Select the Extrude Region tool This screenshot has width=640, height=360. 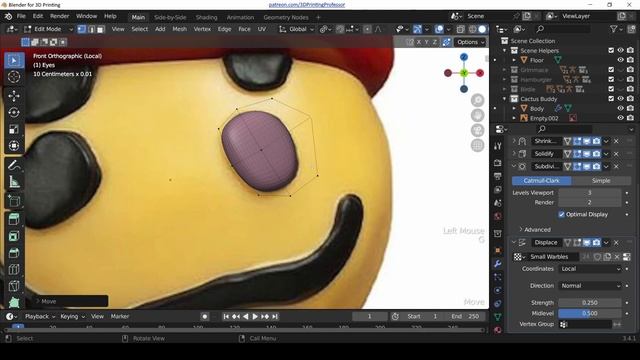(14, 219)
